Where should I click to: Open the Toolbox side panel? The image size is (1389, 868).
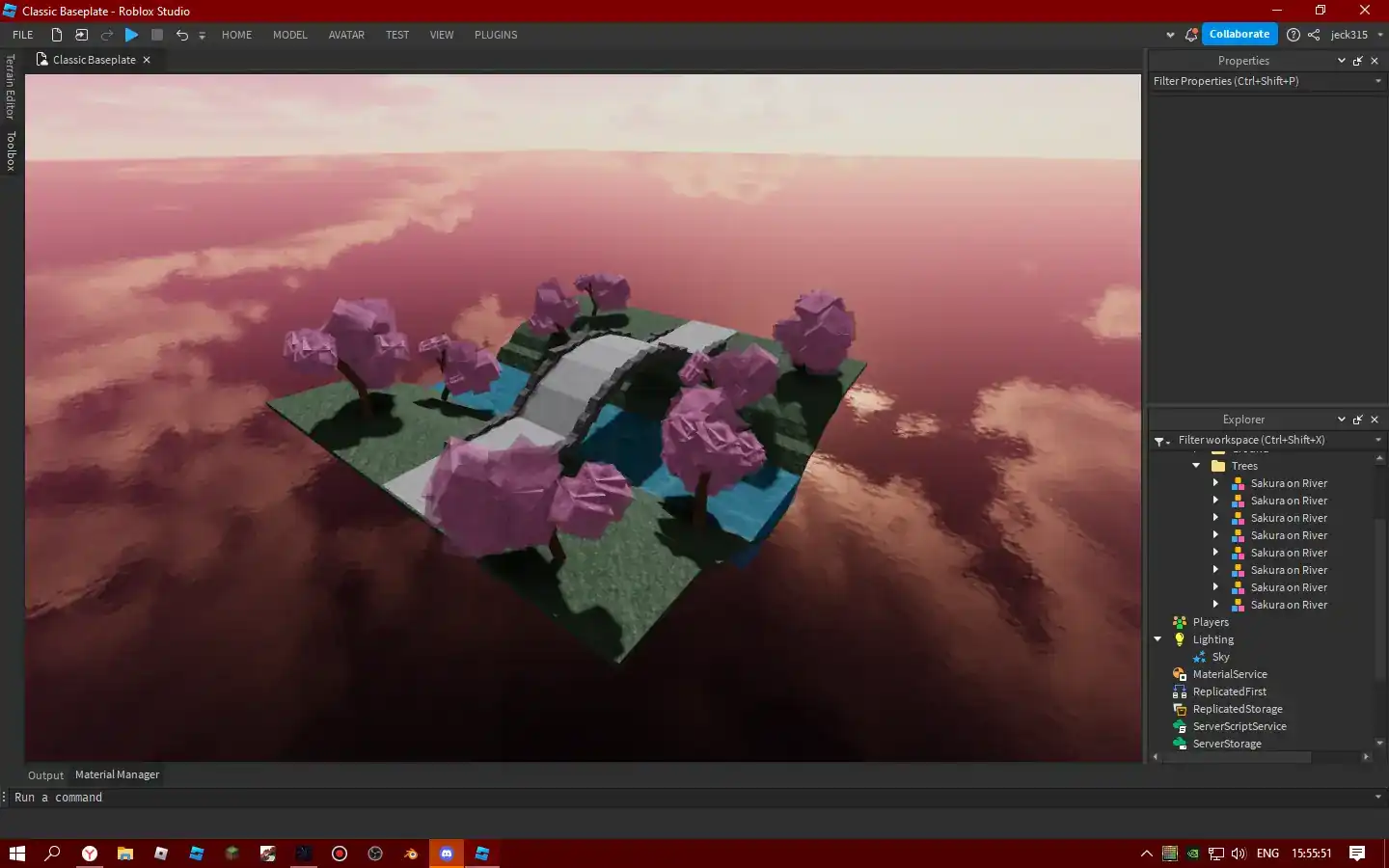(11, 151)
